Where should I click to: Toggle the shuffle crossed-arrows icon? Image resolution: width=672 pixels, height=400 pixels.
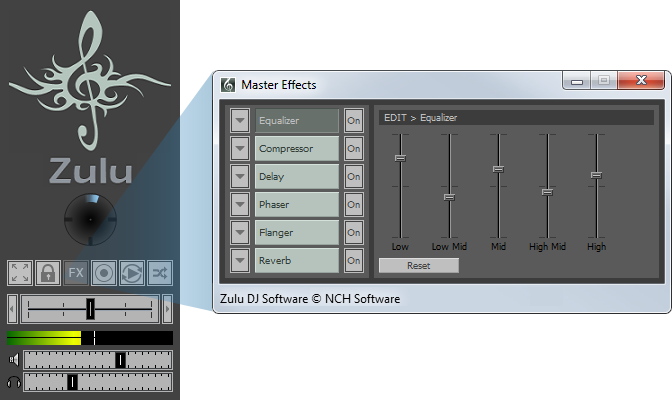click(x=160, y=273)
